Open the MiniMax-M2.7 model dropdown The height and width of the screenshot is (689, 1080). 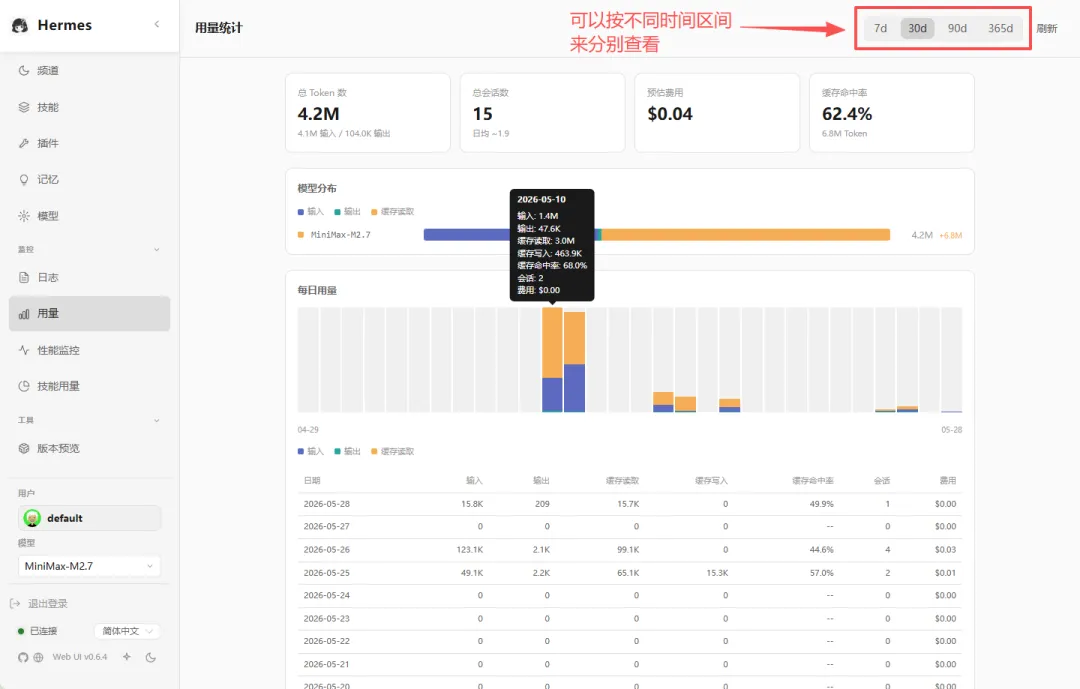coord(89,566)
